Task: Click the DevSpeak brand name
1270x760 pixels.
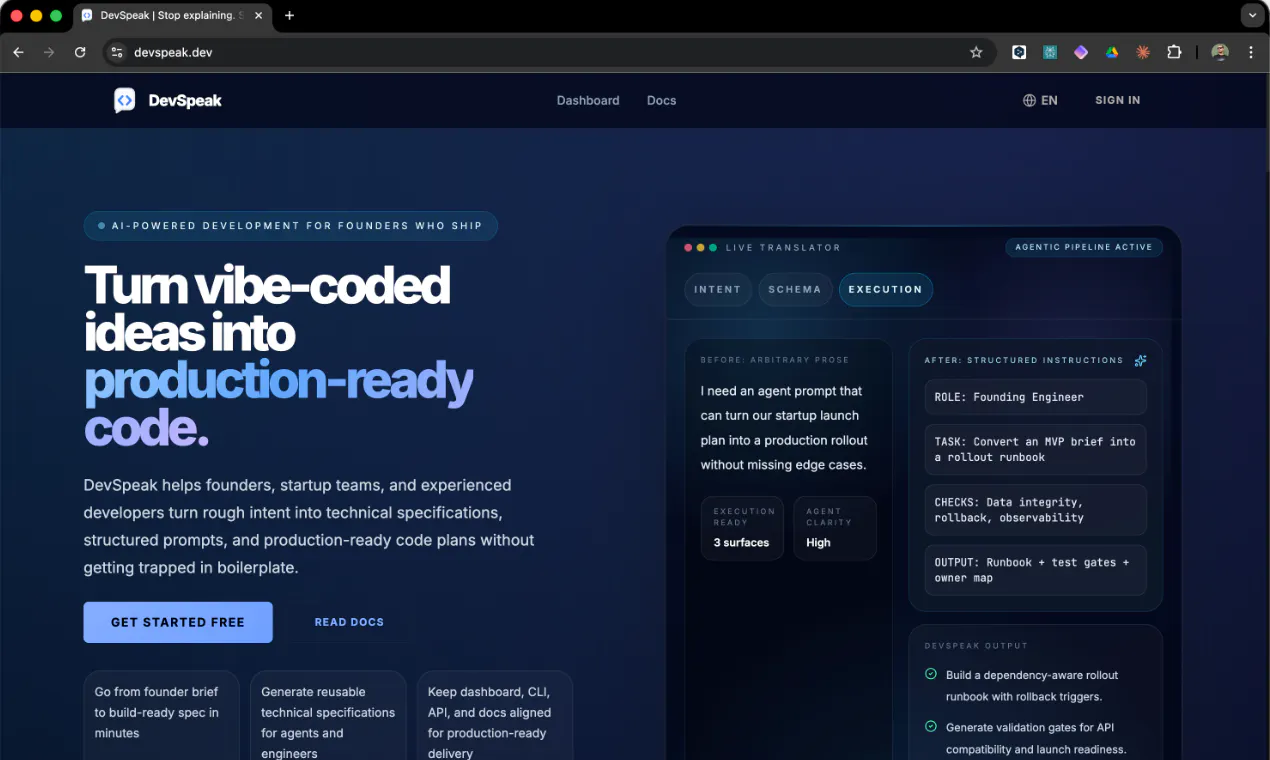Action: click(x=185, y=100)
